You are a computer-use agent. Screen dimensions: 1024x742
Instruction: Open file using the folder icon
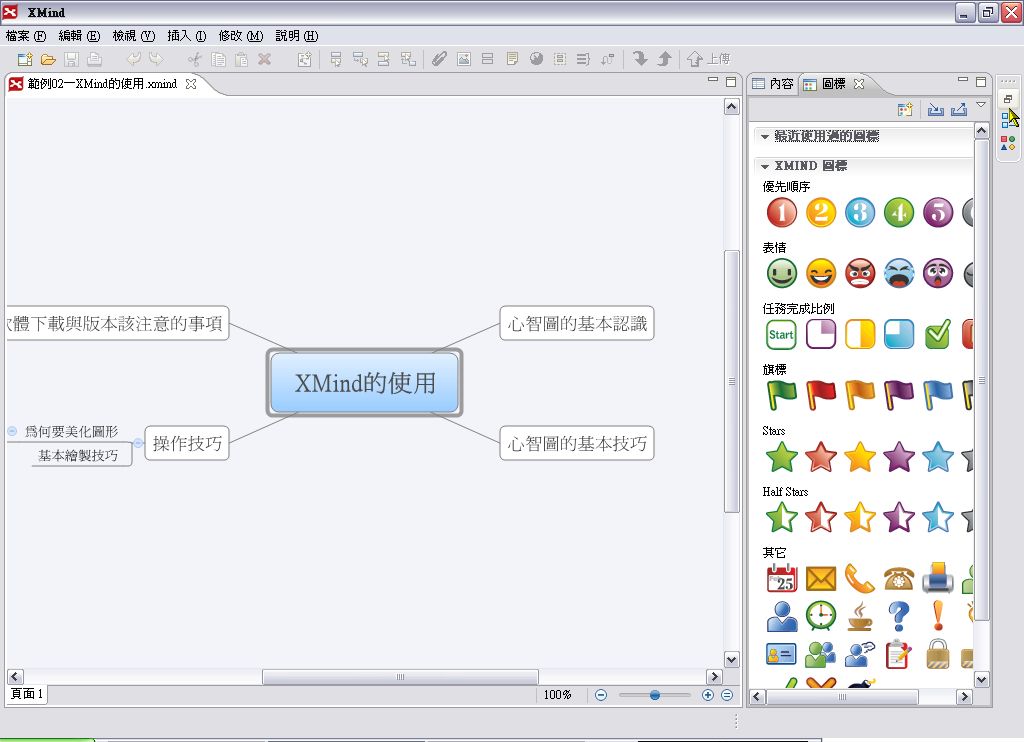point(48,59)
